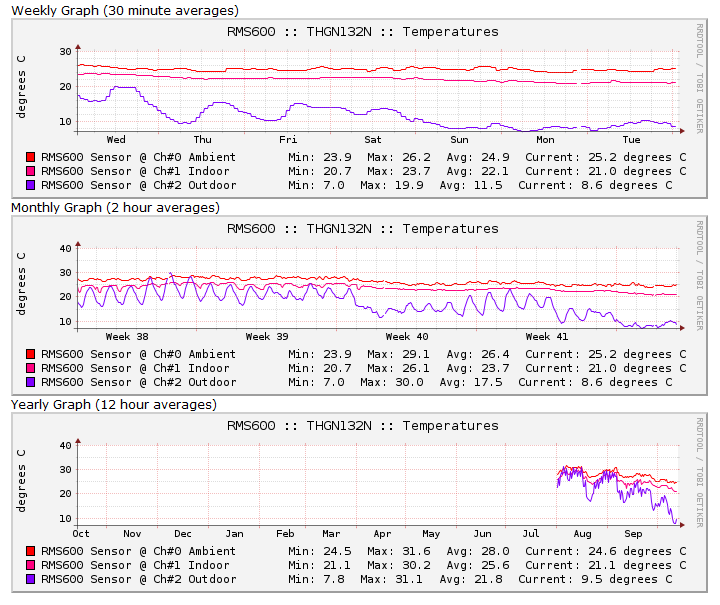Click Ambient Max 29.1 value in Monthly legend
Screen dimensions: 720x605
point(395,354)
